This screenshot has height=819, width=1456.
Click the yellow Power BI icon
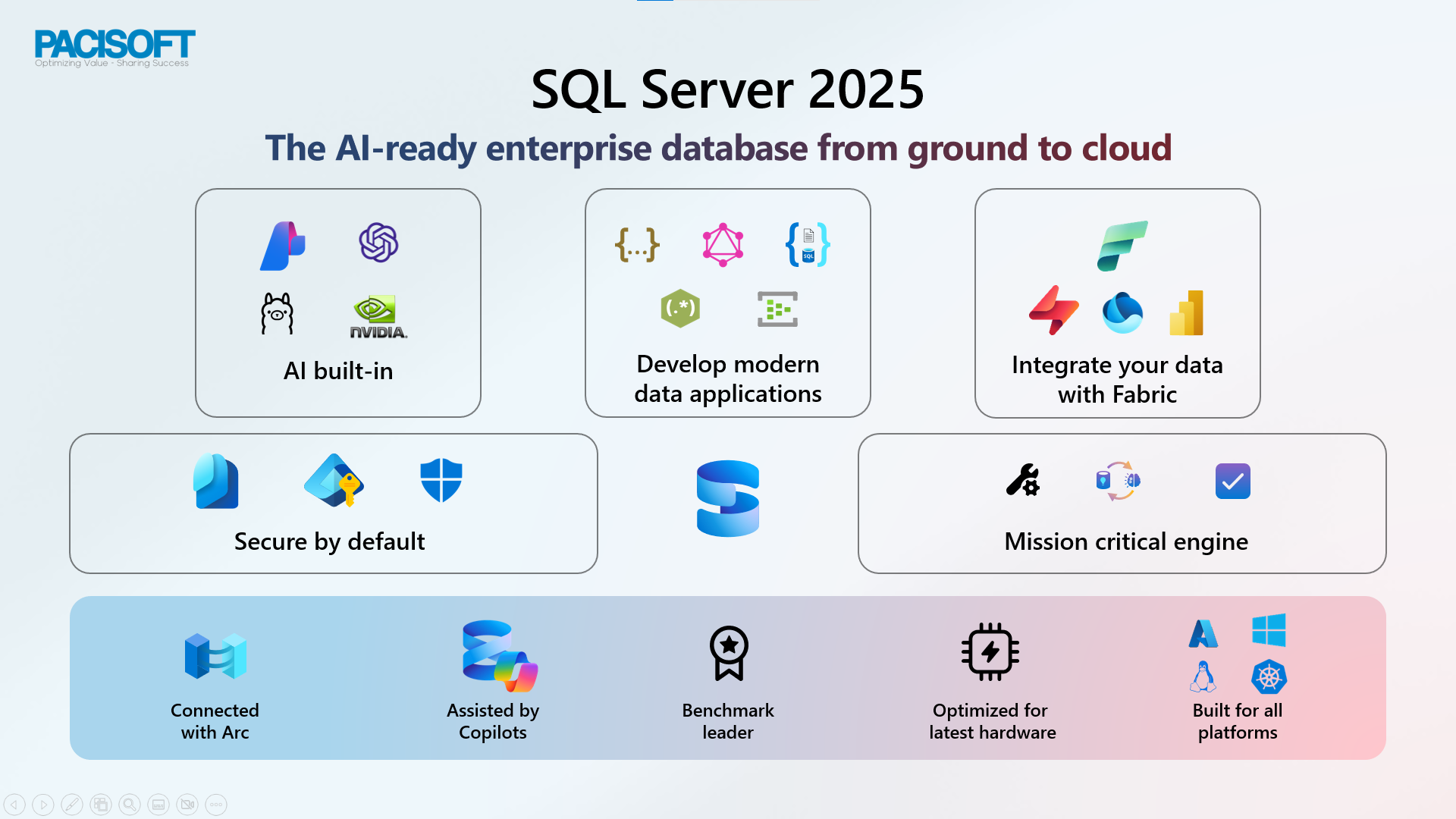pyautogui.click(x=1187, y=312)
